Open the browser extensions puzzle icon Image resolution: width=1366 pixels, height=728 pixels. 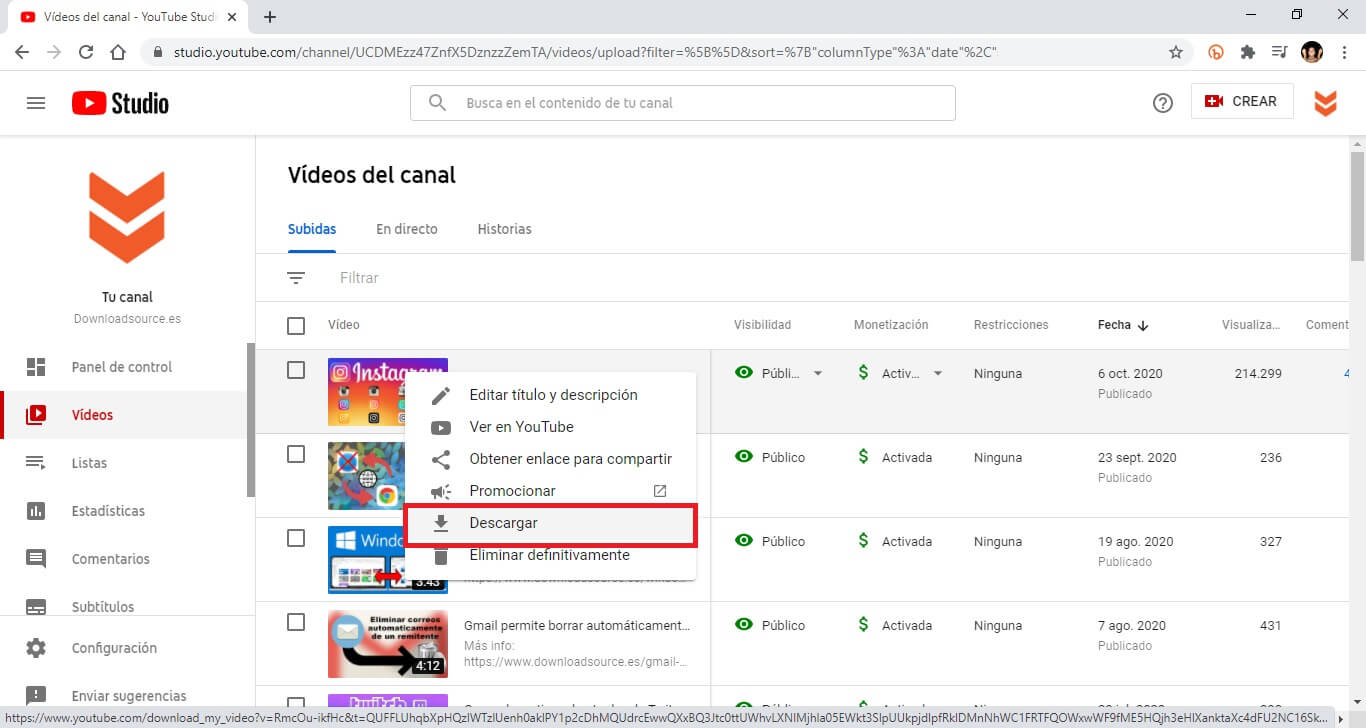tap(1247, 52)
